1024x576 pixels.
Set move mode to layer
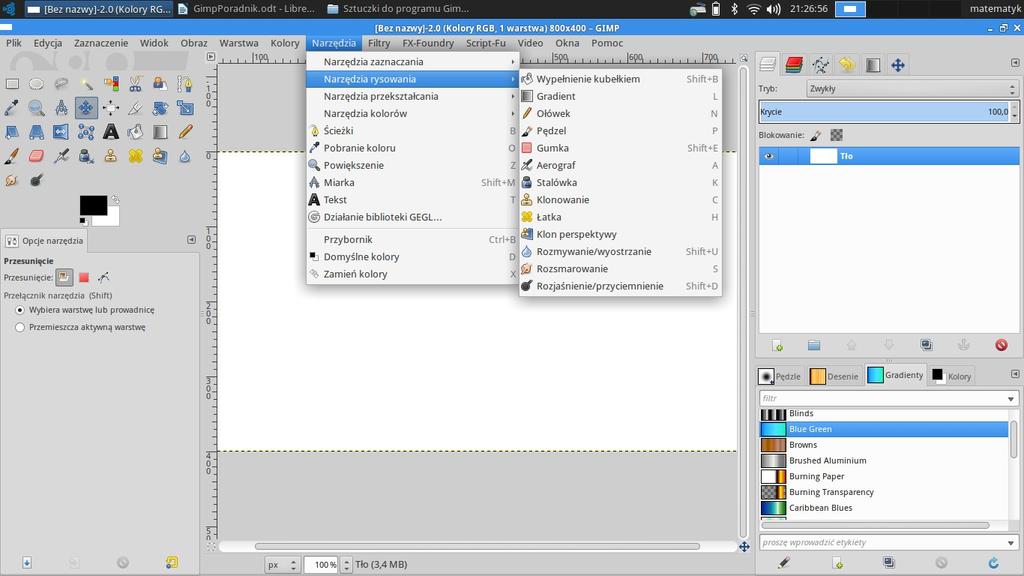coord(64,278)
